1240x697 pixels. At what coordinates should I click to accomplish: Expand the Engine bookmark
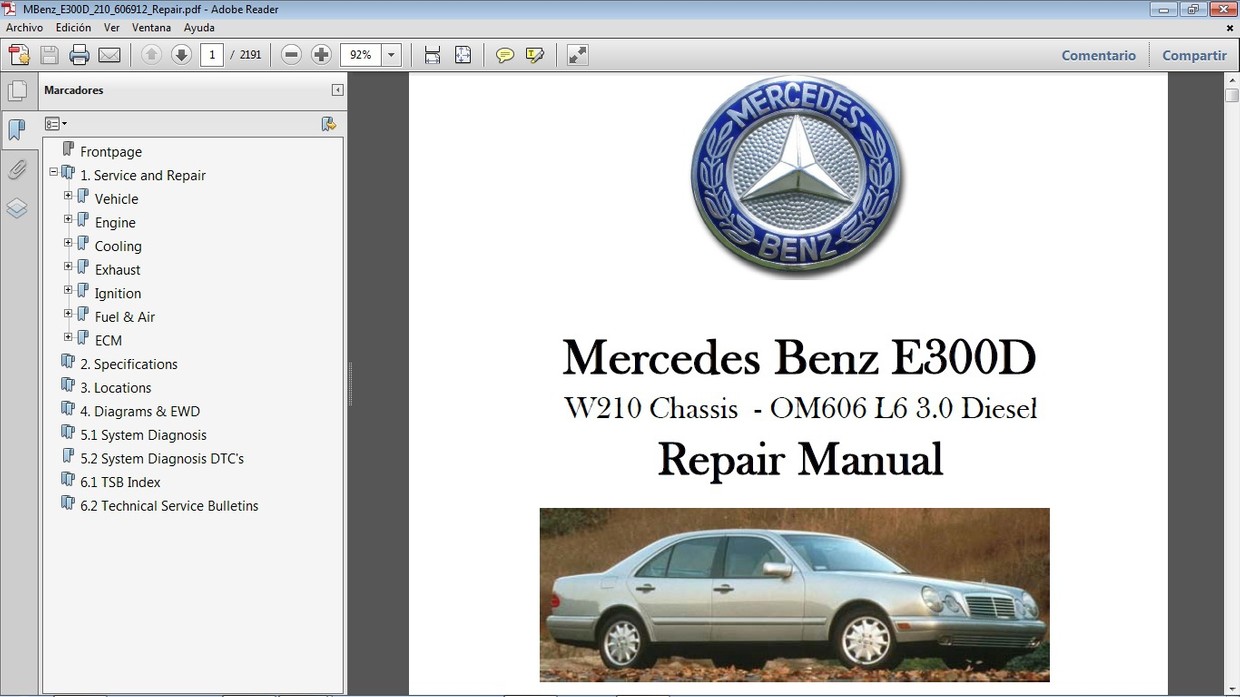[x=68, y=218]
